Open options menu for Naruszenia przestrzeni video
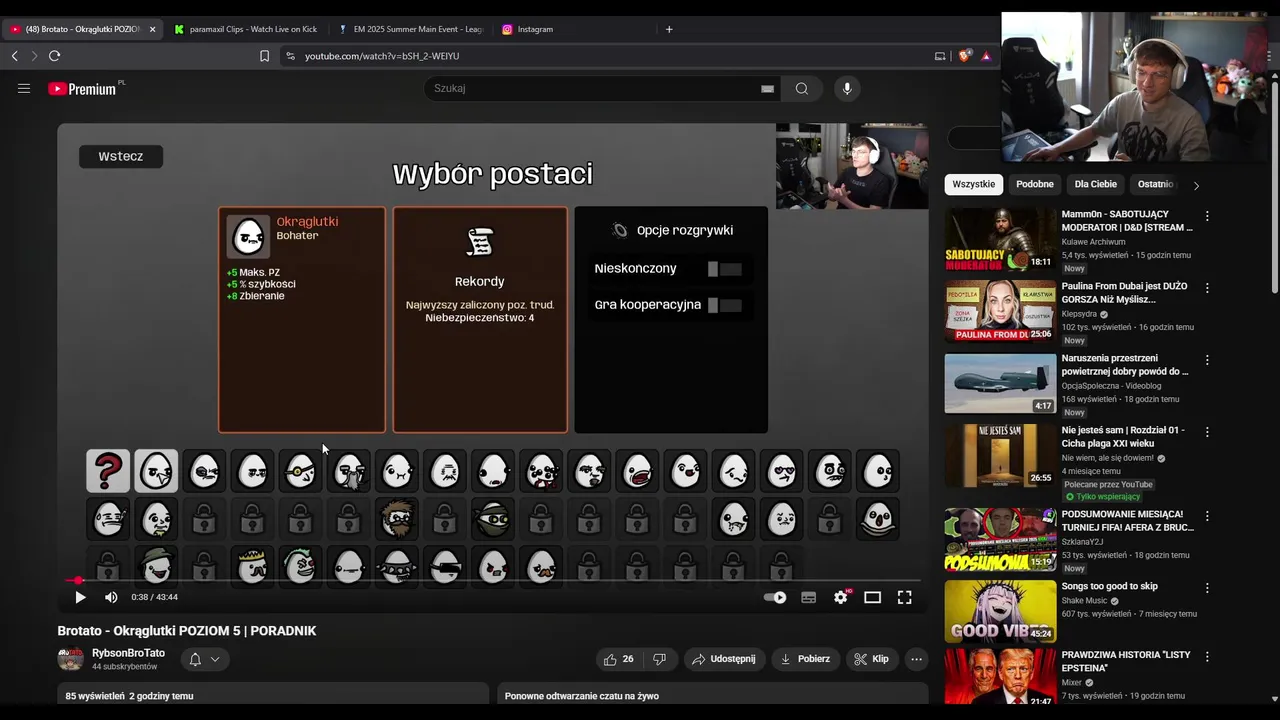Viewport: 1280px width, 720px height. (x=1207, y=360)
